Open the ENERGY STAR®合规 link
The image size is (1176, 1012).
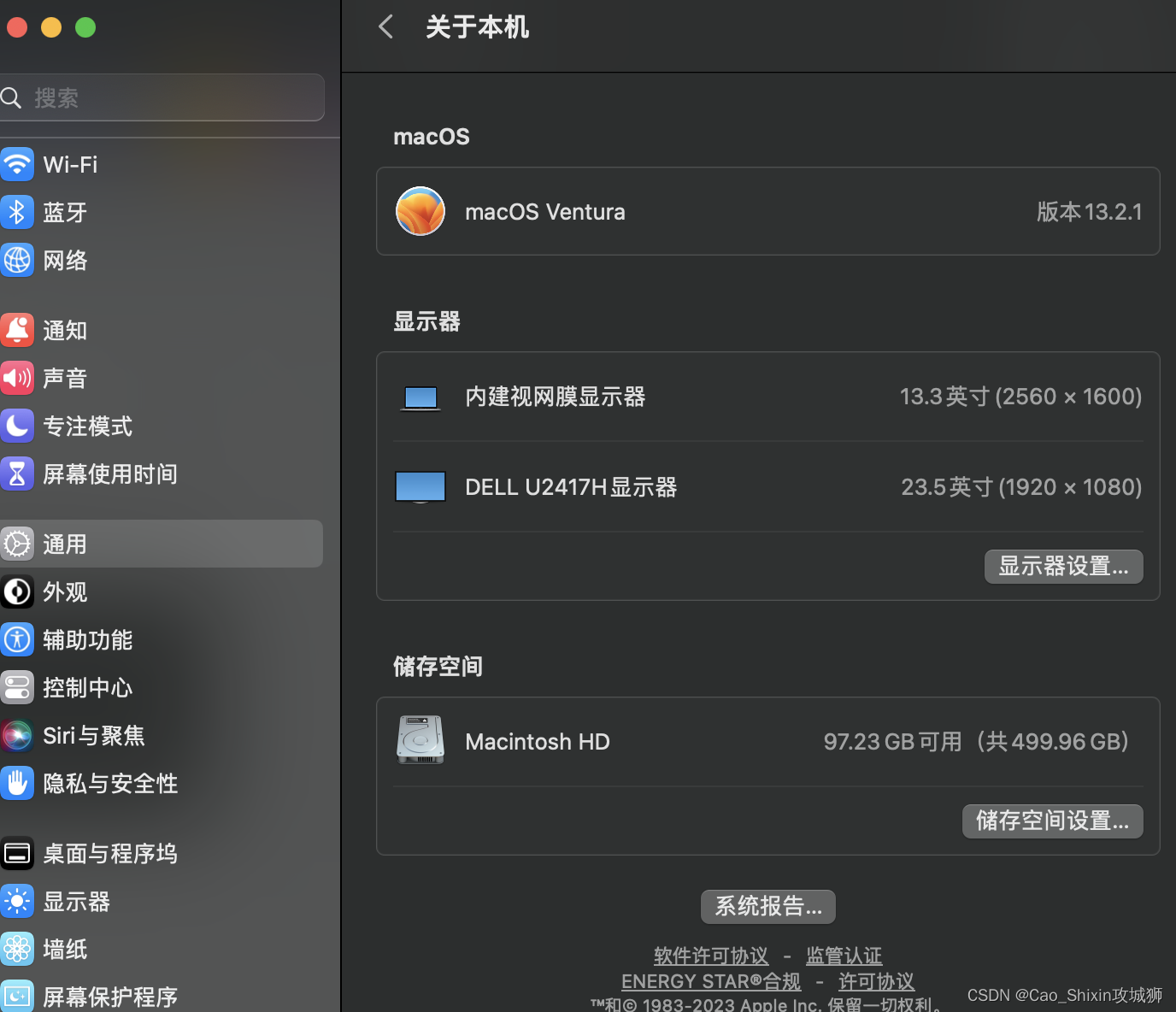click(711, 981)
